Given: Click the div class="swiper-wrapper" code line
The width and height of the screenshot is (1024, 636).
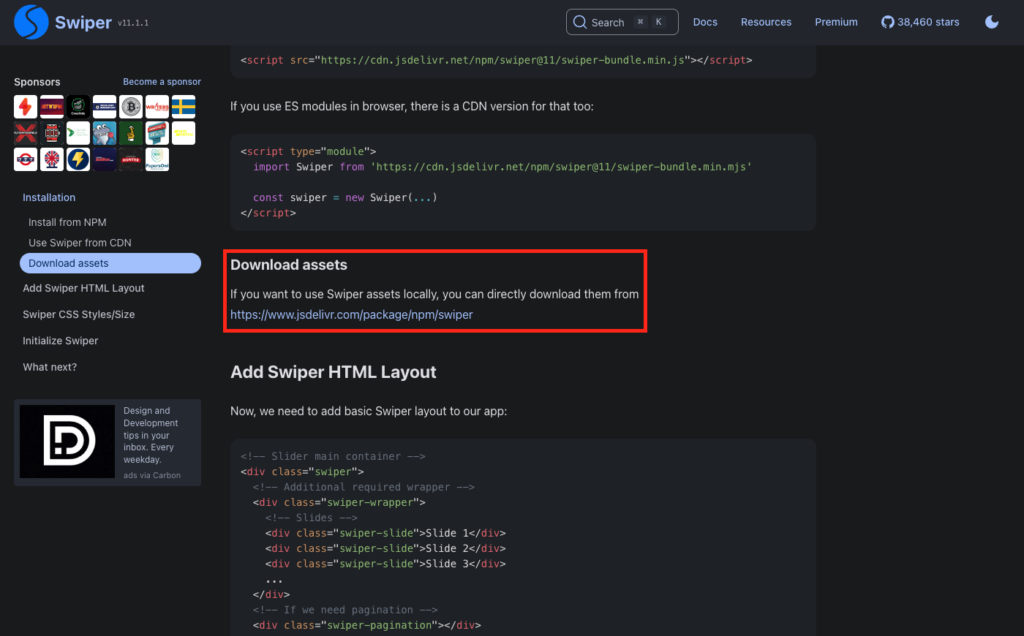Looking at the screenshot, I should [339, 503].
